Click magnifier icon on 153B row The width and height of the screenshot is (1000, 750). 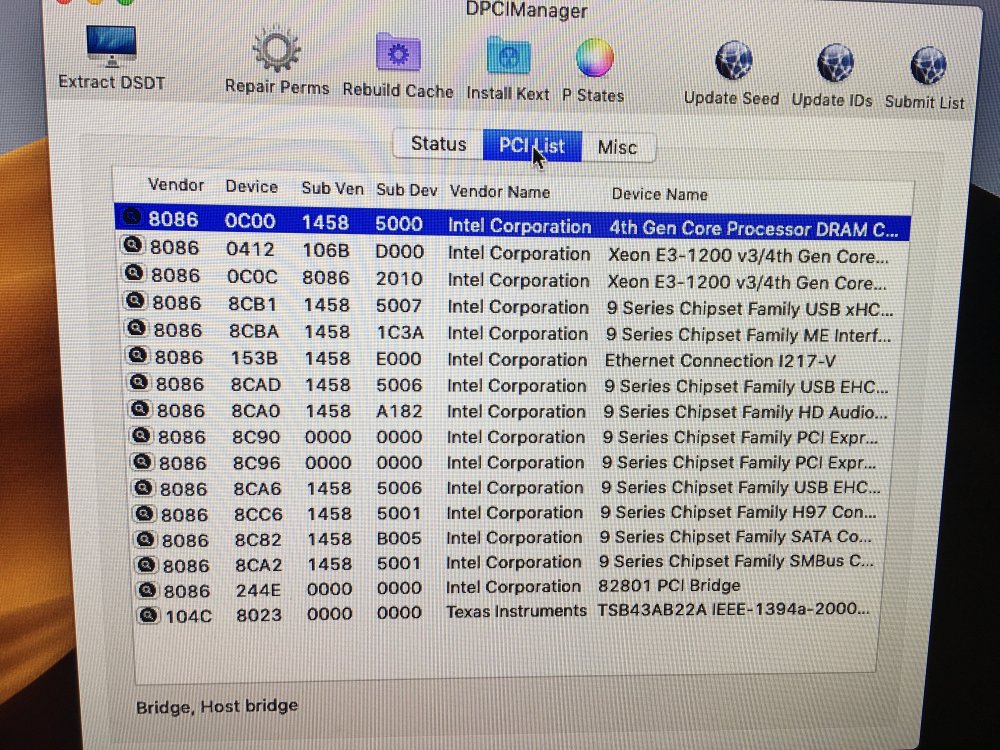[x=138, y=355]
